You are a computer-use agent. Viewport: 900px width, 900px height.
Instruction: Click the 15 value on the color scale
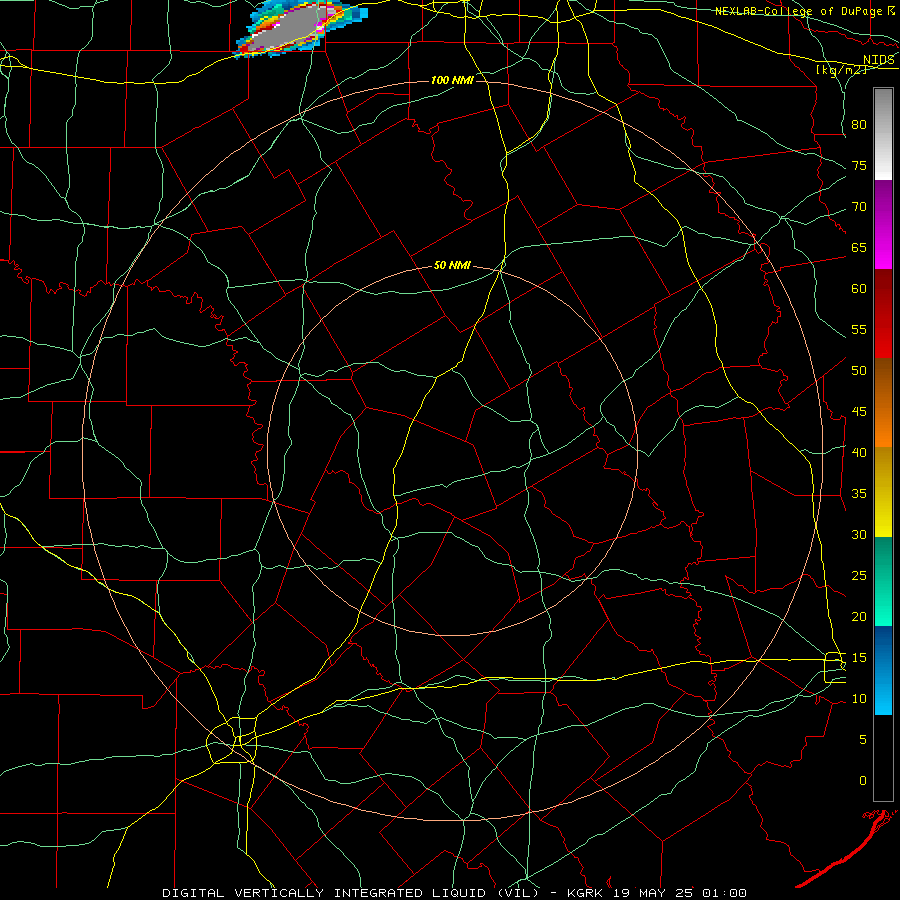[859, 658]
